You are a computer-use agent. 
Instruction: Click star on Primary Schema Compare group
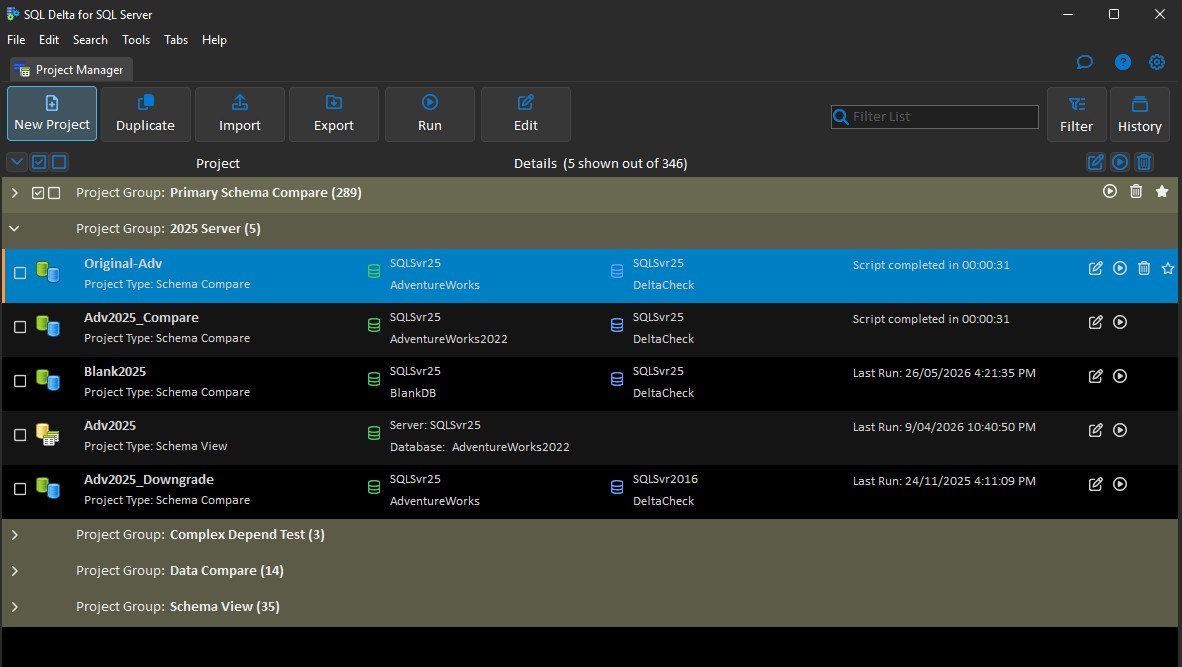point(1162,191)
